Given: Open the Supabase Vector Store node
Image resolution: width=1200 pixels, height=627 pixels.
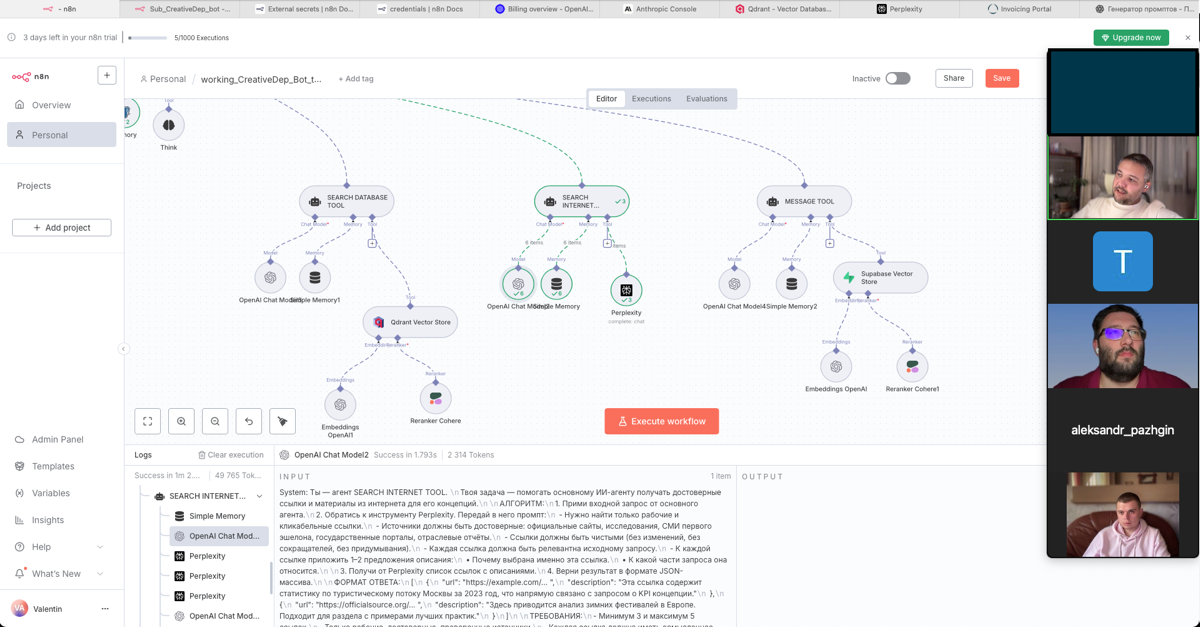Looking at the screenshot, I should pos(880,277).
